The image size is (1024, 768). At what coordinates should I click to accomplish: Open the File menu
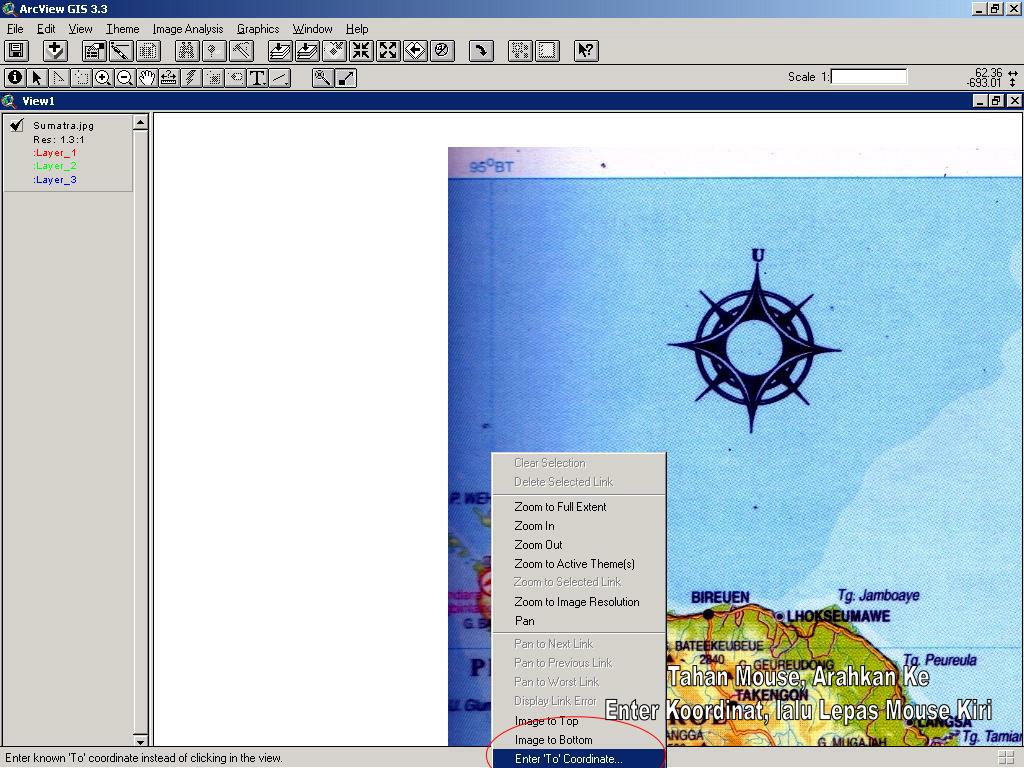[x=15, y=29]
